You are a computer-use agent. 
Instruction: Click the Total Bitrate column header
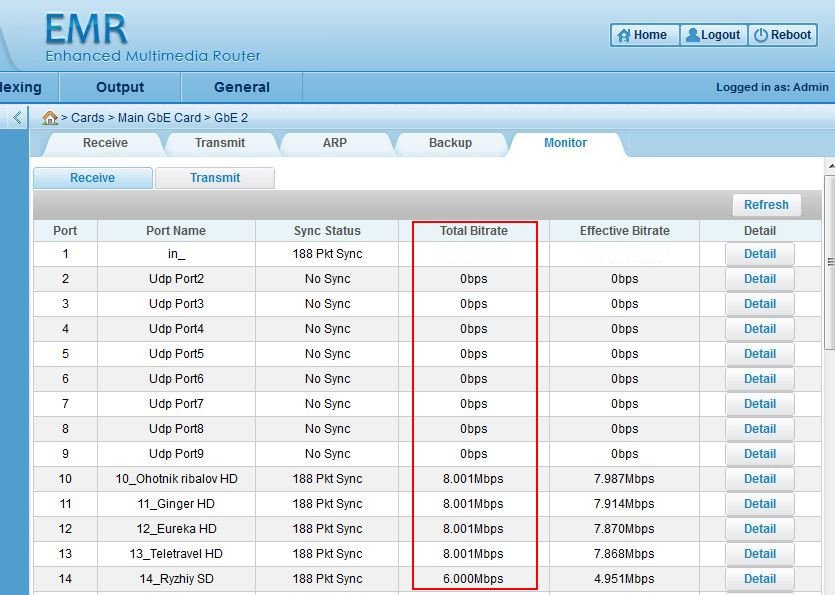[474, 231]
